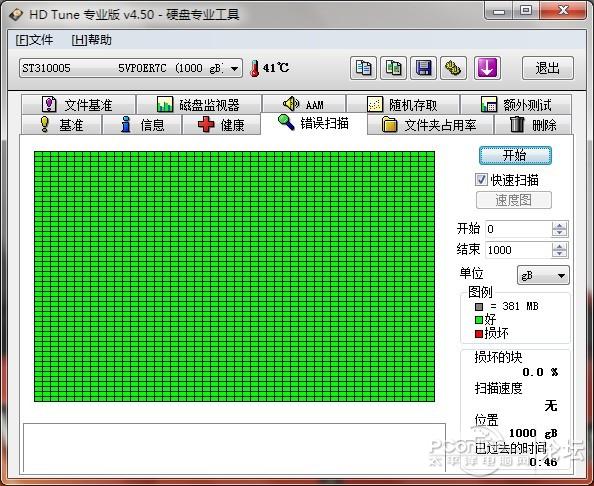Switch to the 信息 info tab
The image size is (594, 486).
[142, 125]
